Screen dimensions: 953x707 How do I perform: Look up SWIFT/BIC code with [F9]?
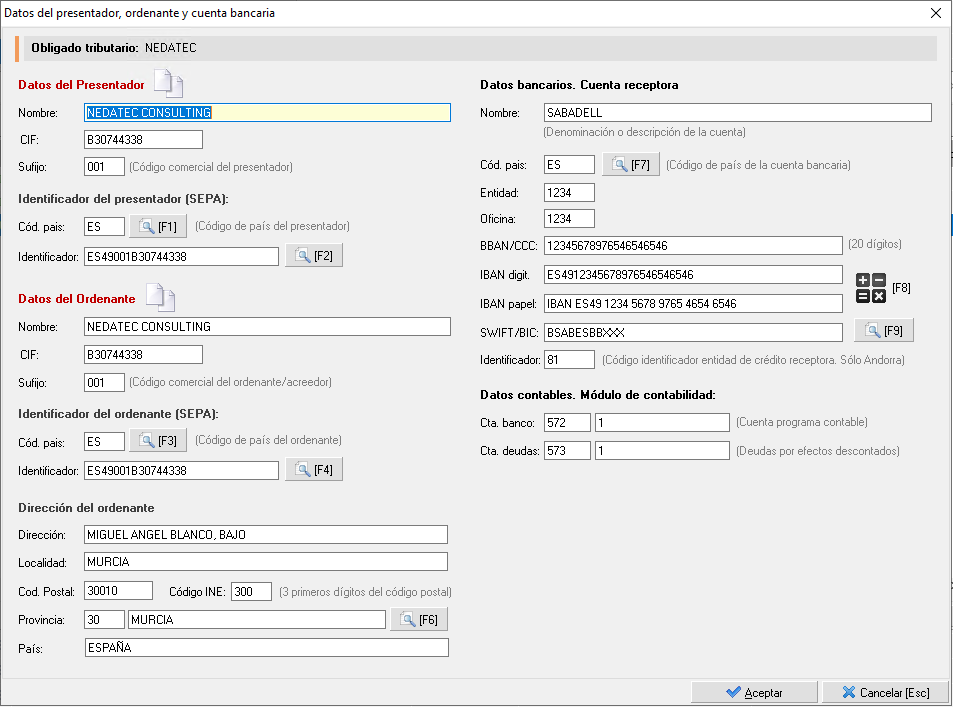click(x=884, y=331)
